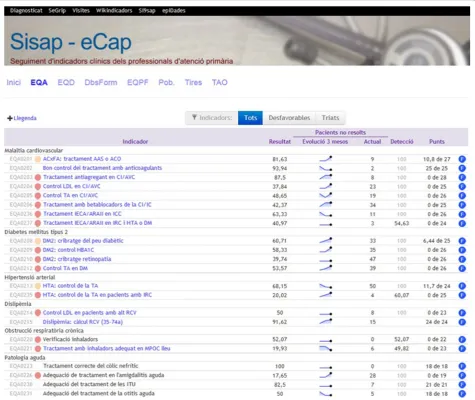Switch to the EQPF tab
This screenshot has height=400, width=475.
[x=138, y=82]
